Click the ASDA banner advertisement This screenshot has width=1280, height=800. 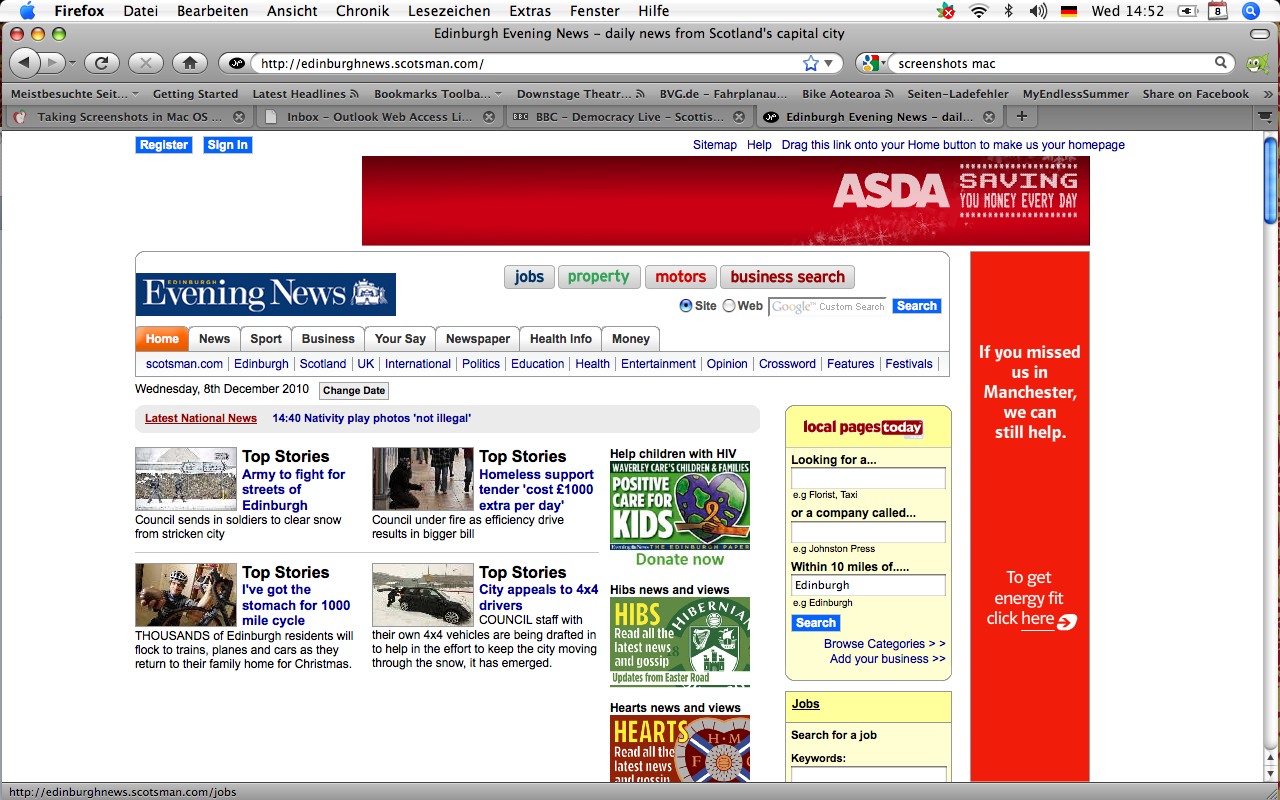coord(726,201)
